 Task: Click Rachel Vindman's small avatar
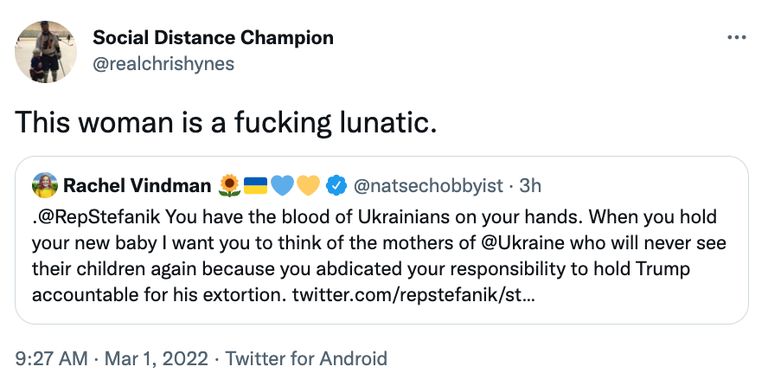[x=45, y=185]
